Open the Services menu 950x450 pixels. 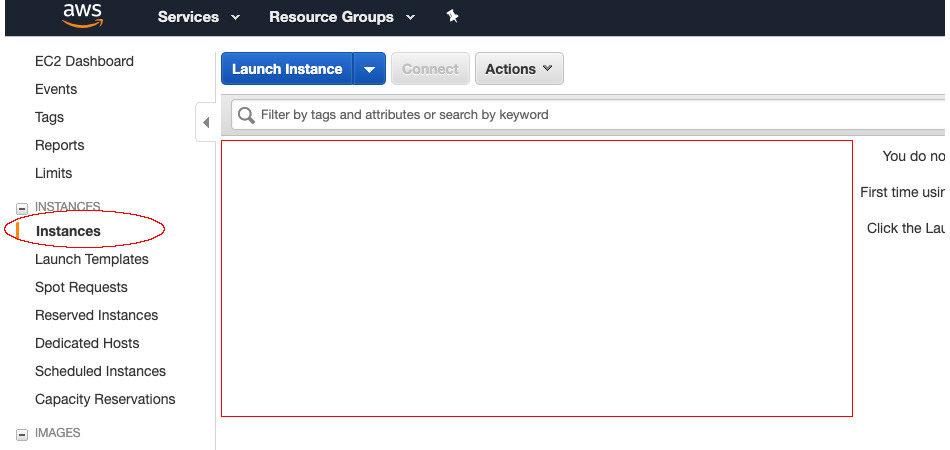(199, 17)
